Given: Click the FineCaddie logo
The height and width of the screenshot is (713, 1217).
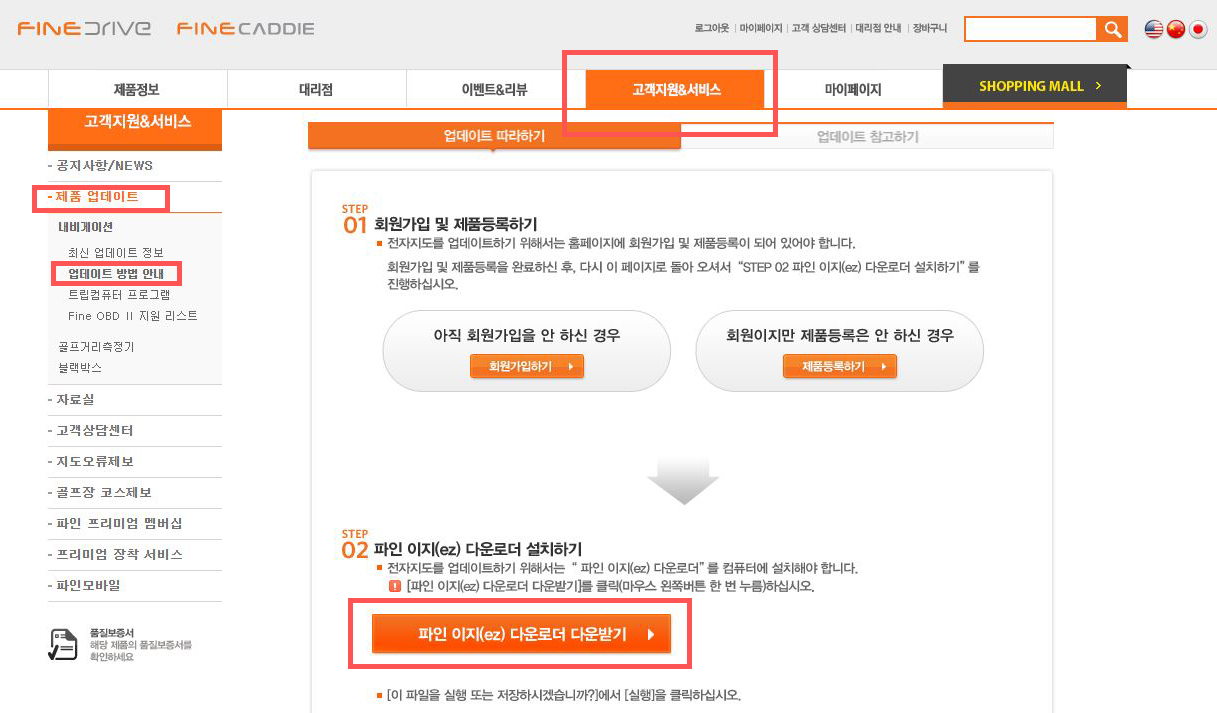Looking at the screenshot, I should [245, 28].
